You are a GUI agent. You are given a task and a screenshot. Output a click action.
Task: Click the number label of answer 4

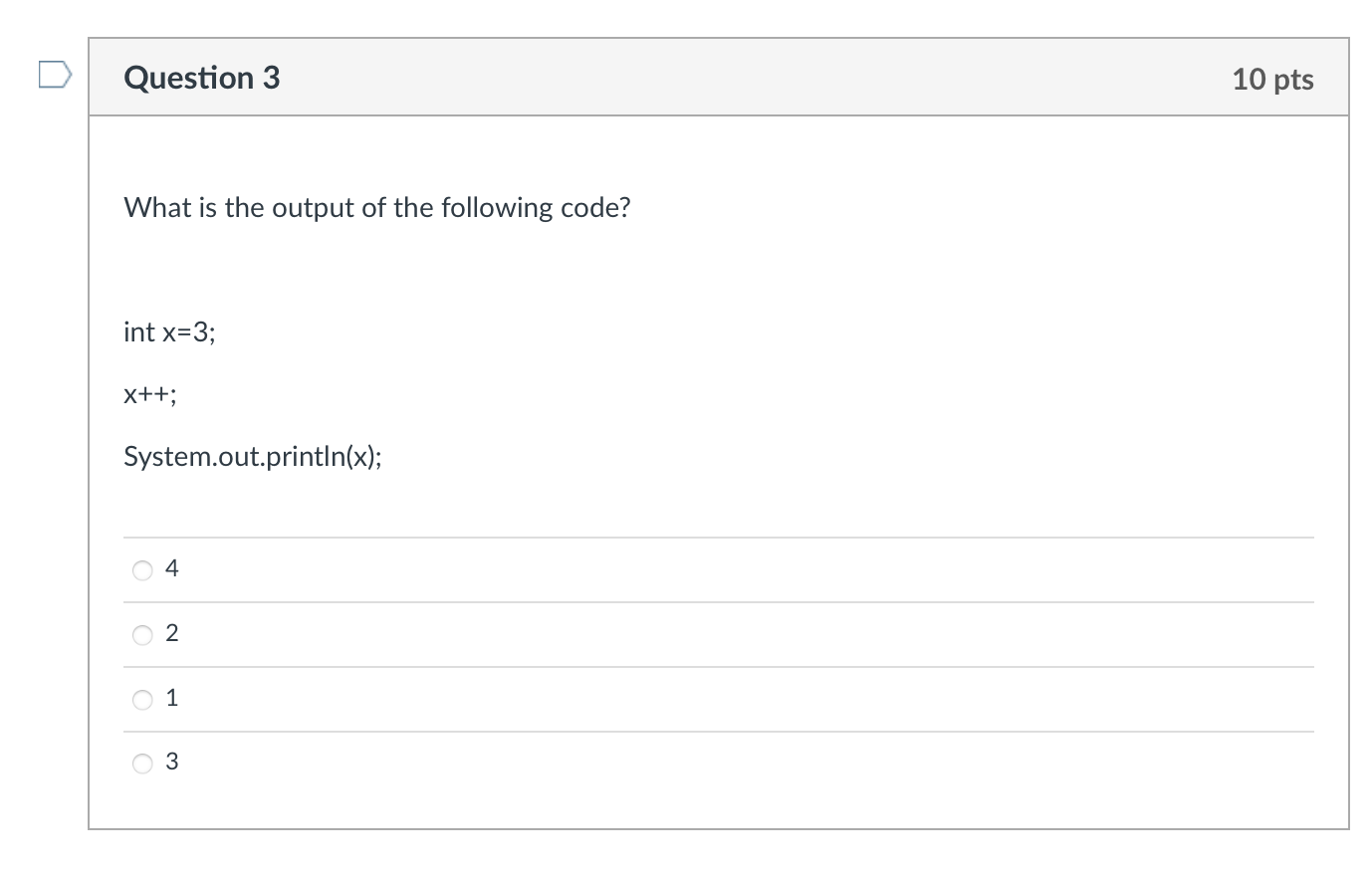[x=172, y=568]
